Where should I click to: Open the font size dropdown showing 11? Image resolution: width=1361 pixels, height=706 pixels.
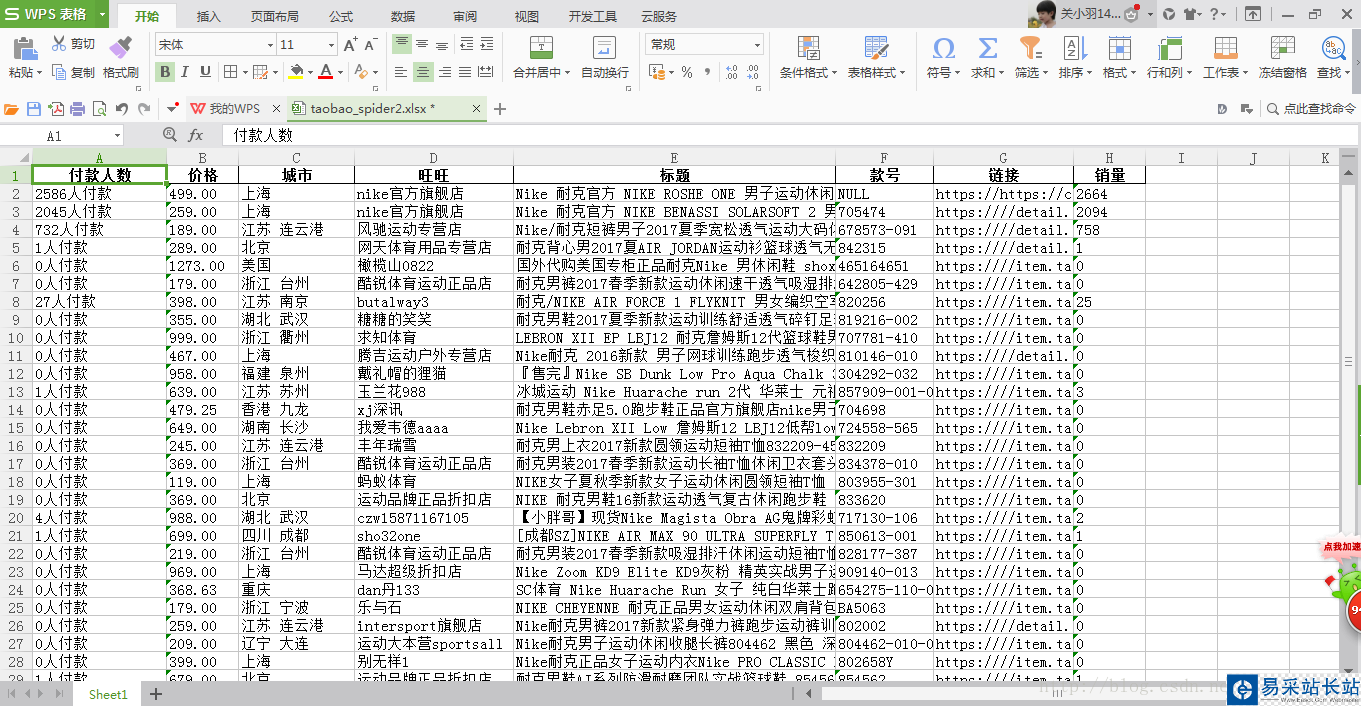[x=331, y=45]
